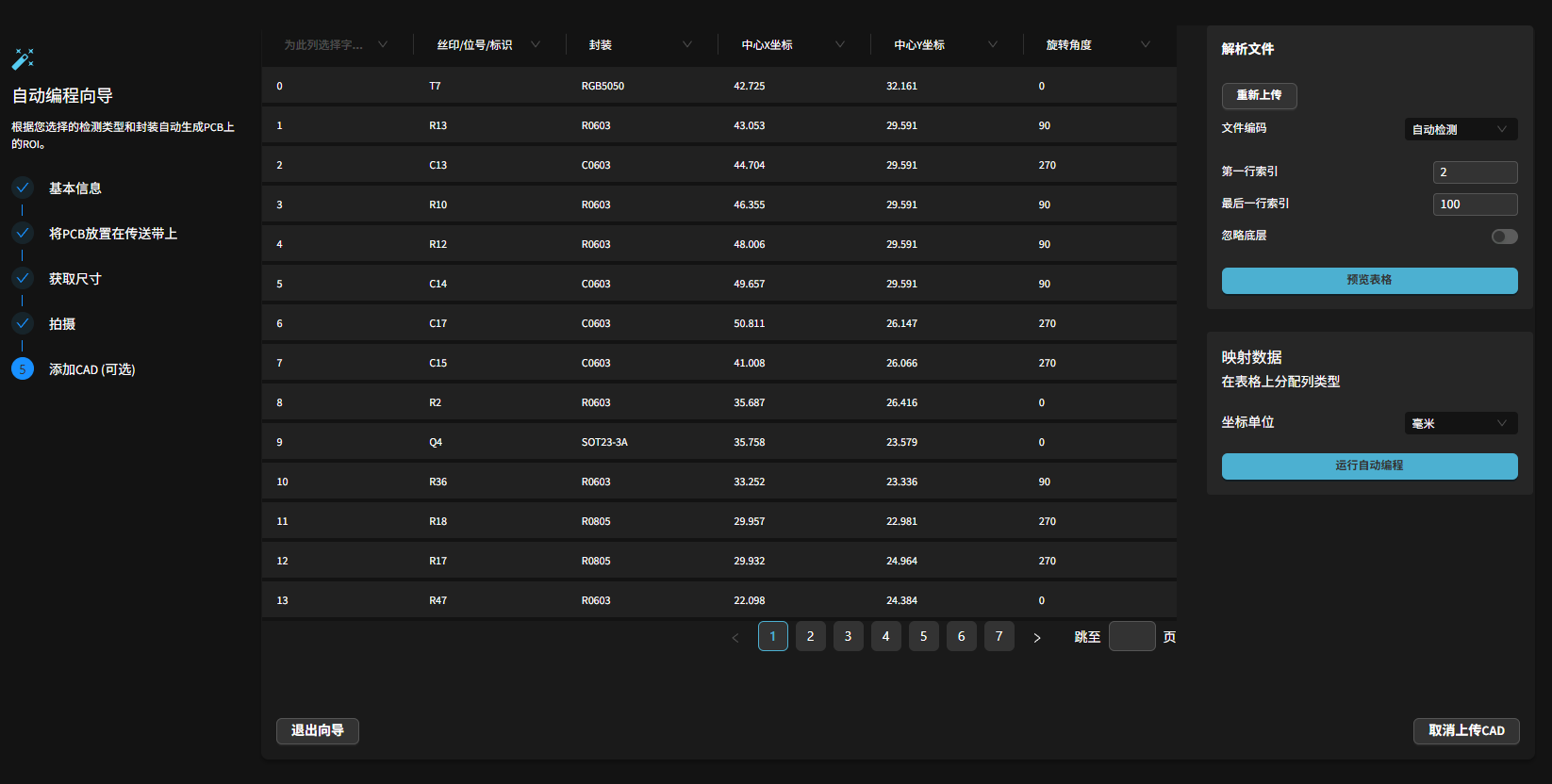
Task: Click the 获取尺寸 step checkmark icon
Action: coord(23,278)
